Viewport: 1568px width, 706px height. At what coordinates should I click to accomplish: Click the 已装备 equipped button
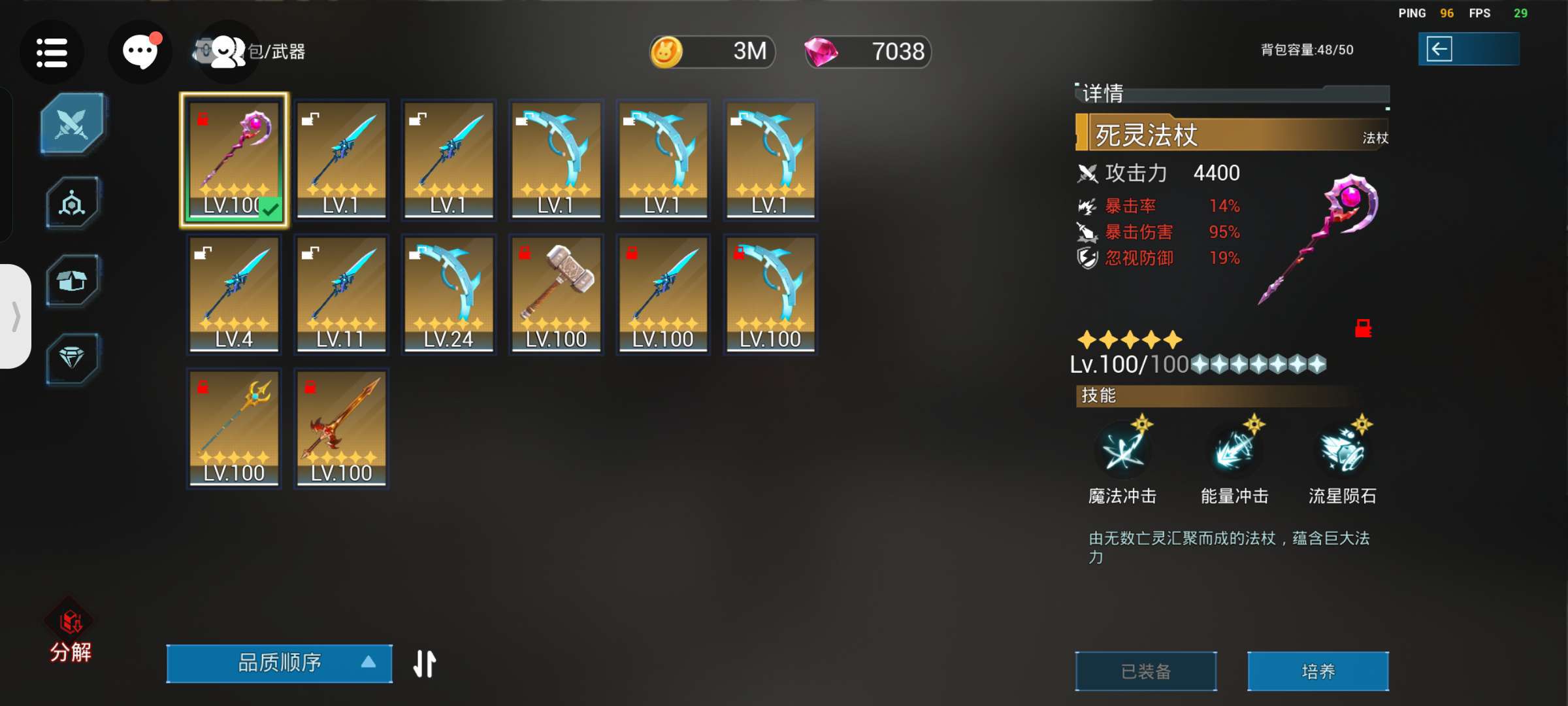[1146, 671]
